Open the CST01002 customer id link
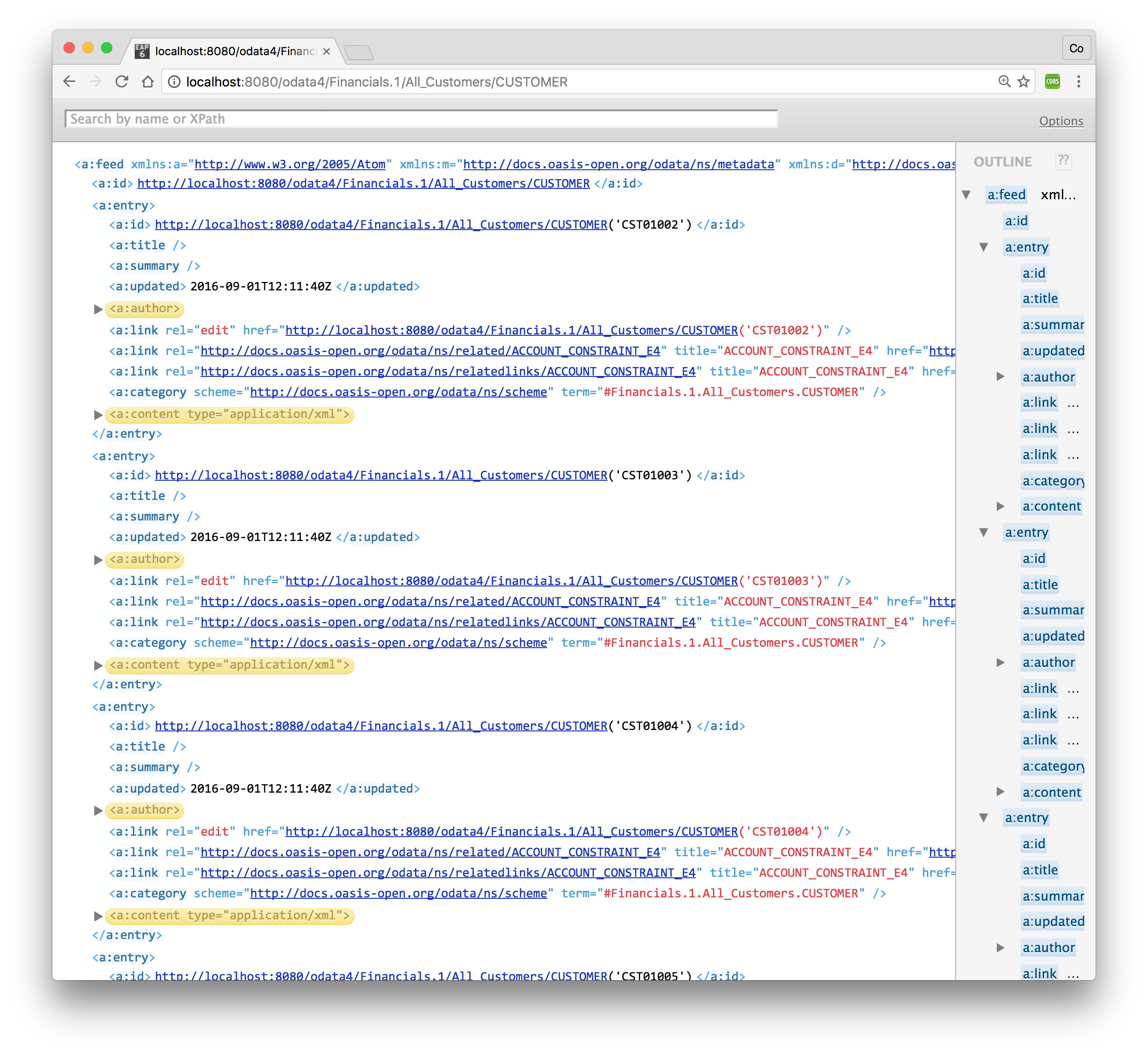This screenshot has width=1148, height=1055. [x=381, y=224]
